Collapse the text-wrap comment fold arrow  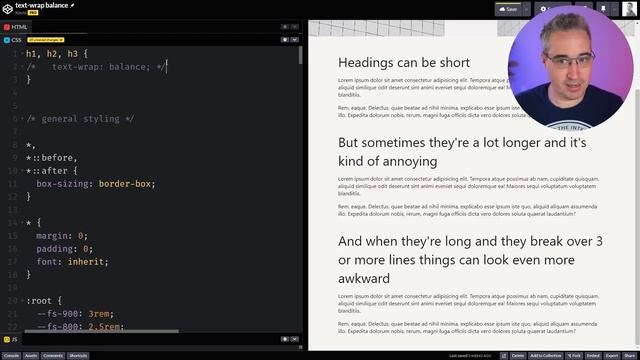(22, 67)
